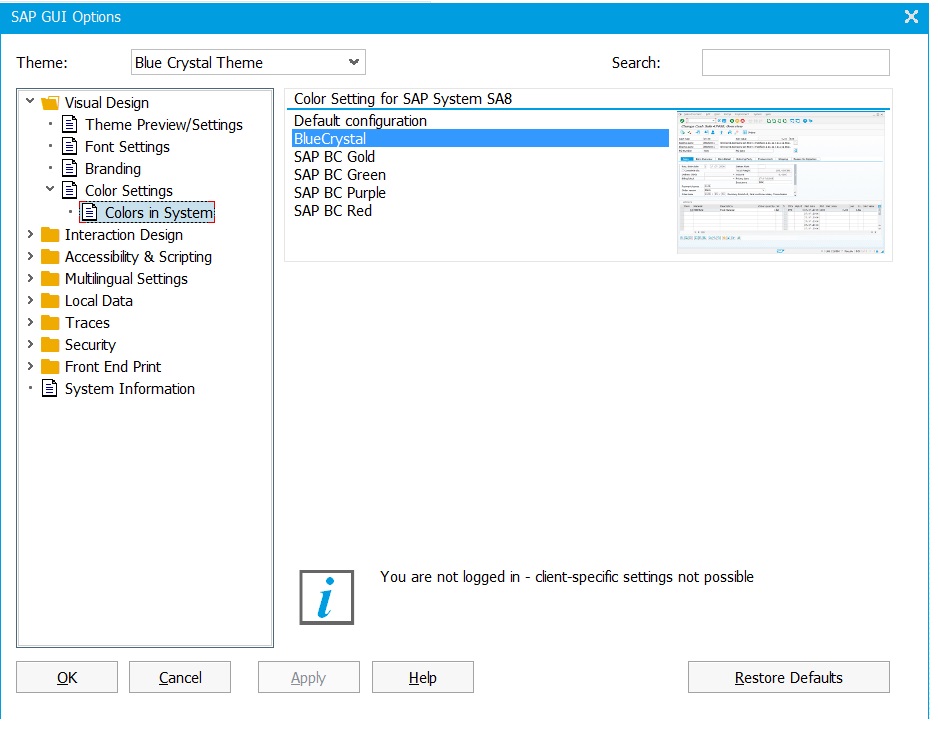938x746 pixels.
Task: Click the color theme preview thumbnail
Action: [780, 182]
